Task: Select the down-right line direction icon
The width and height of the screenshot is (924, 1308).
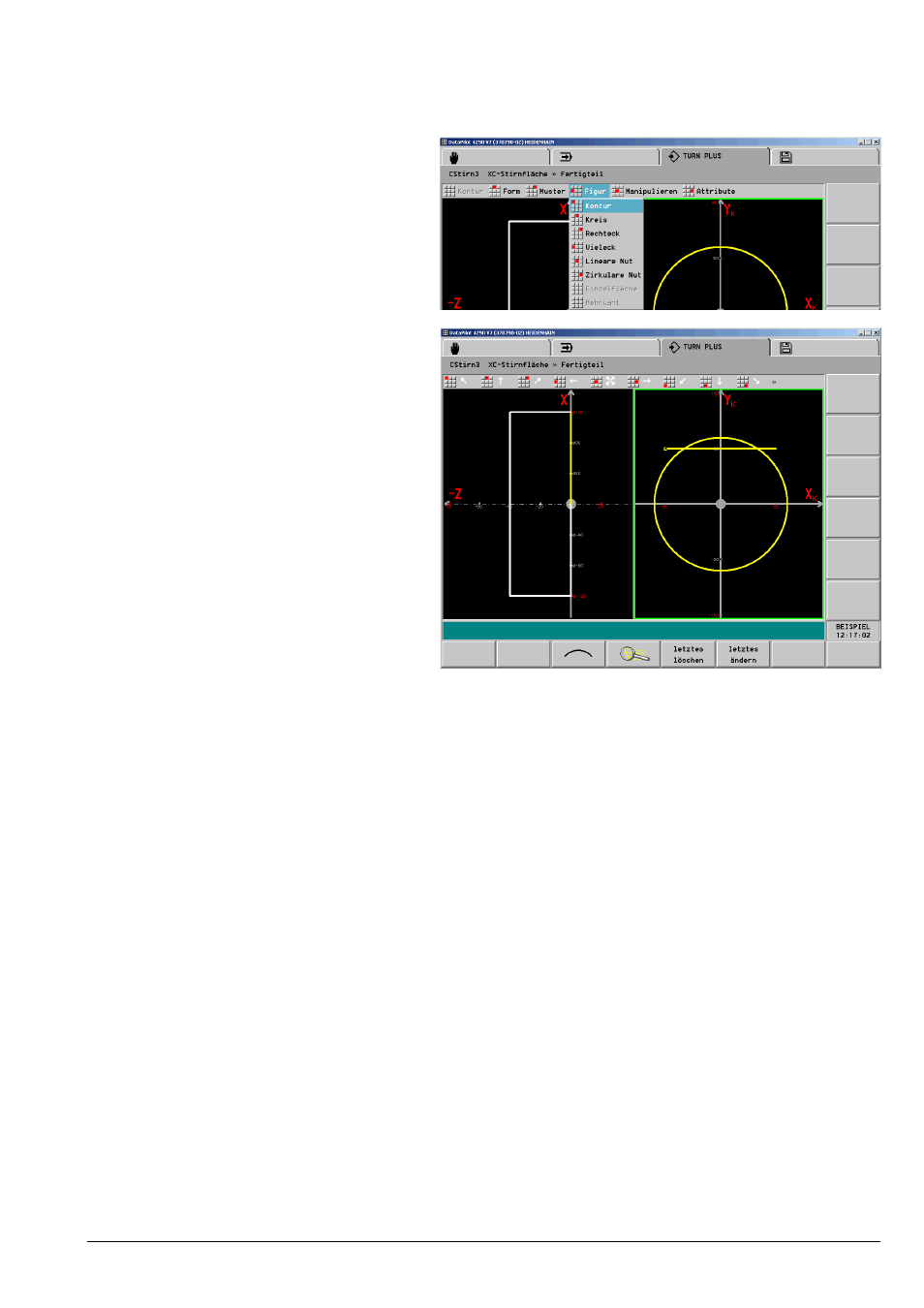Action: coord(749,382)
